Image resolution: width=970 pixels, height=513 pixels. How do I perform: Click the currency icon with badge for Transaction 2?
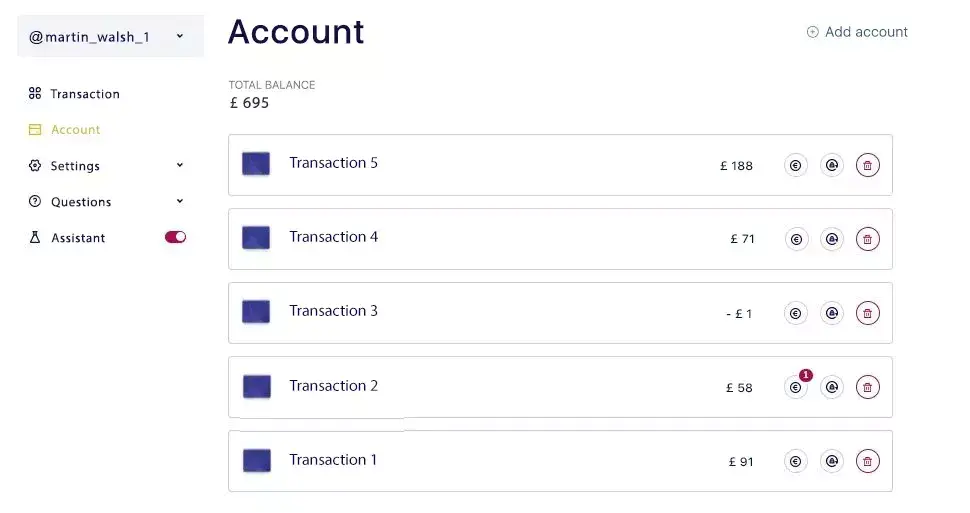[796, 387]
